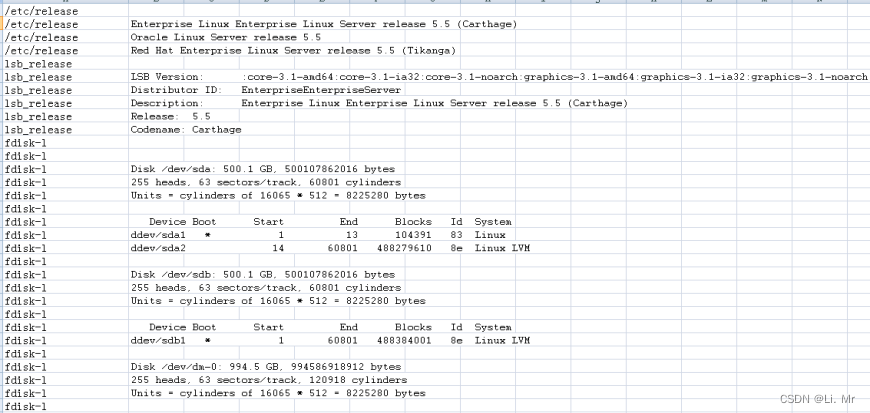Select the Release: 5.5 cell
The height and width of the screenshot is (413, 870).
[x=170, y=117]
